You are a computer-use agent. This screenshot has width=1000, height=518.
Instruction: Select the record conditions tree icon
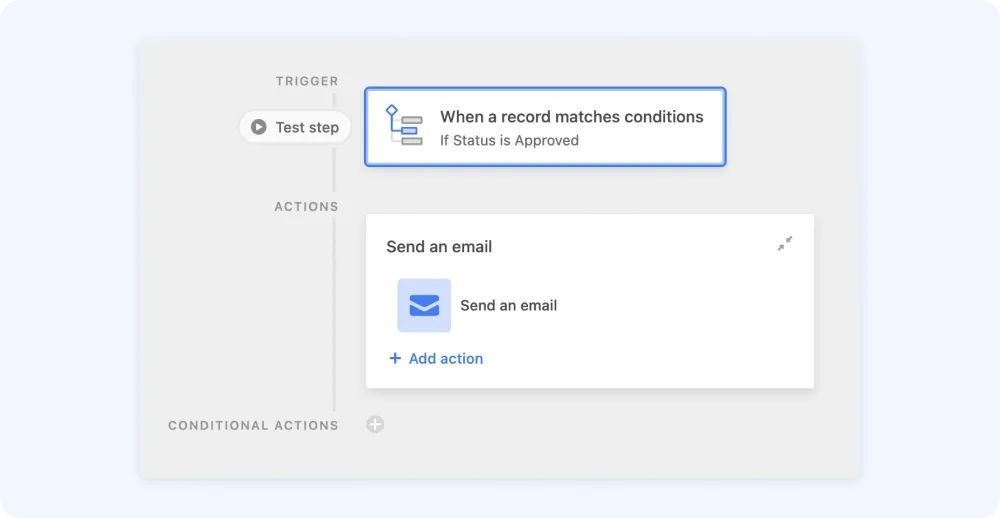404,126
